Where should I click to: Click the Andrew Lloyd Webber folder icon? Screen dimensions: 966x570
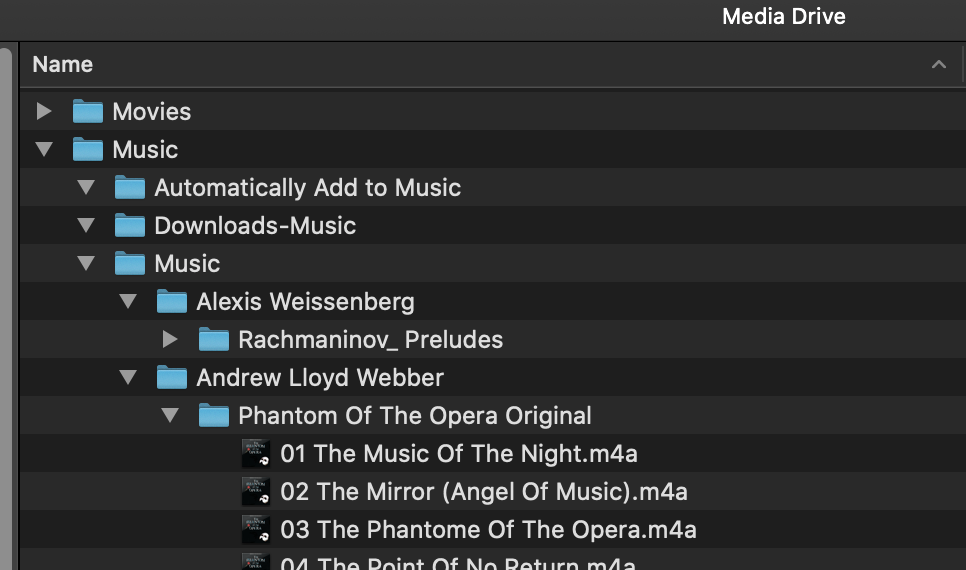coord(171,377)
